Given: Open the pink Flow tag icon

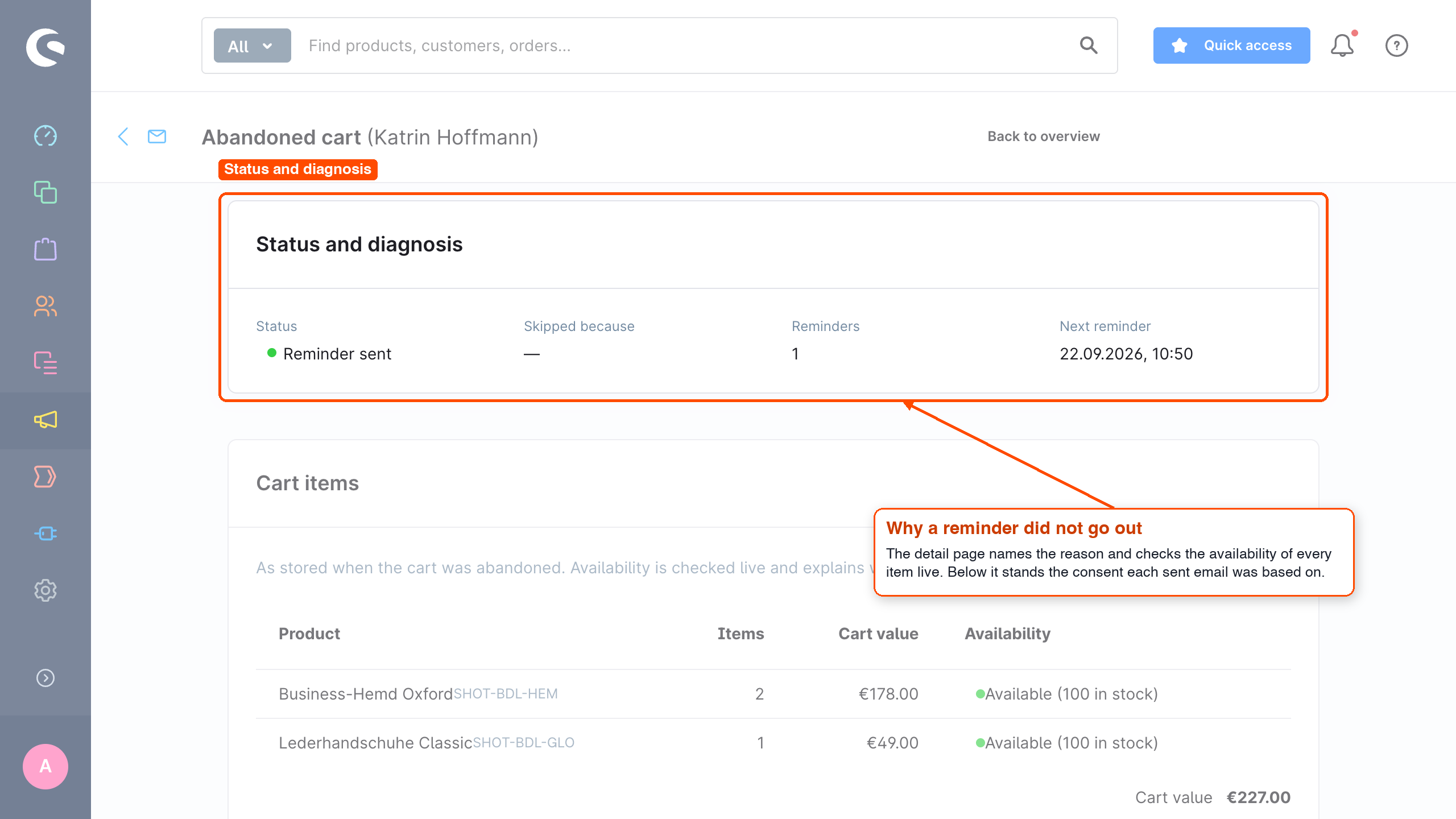Looking at the screenshot, I should click(x=45, y=477).
